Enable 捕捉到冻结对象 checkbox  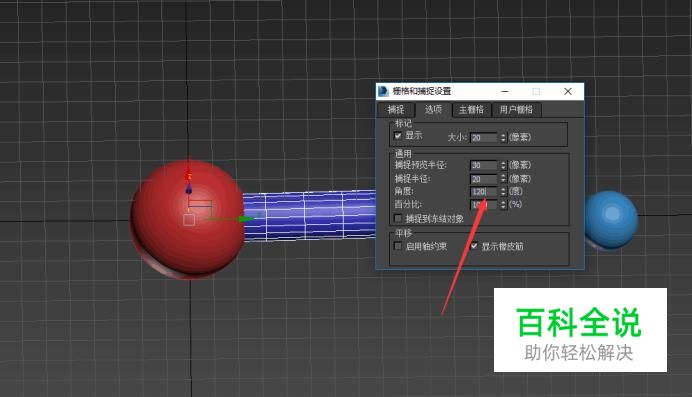[398, 218]
